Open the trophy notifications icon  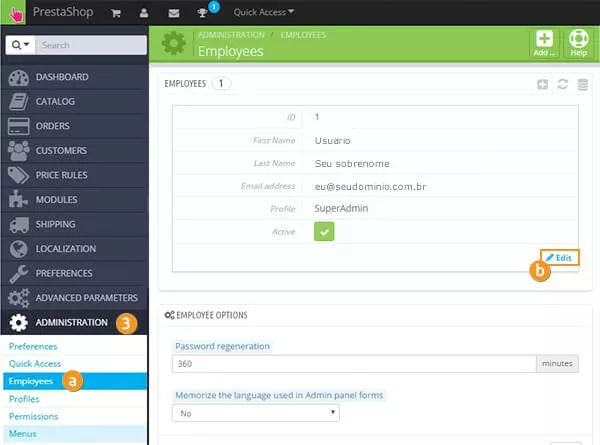[202, 13]
